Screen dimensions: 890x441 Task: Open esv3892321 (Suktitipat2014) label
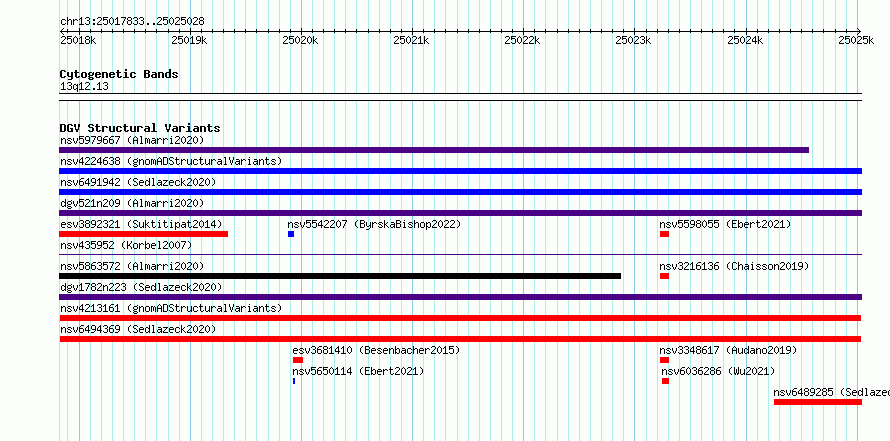[141, 224]
